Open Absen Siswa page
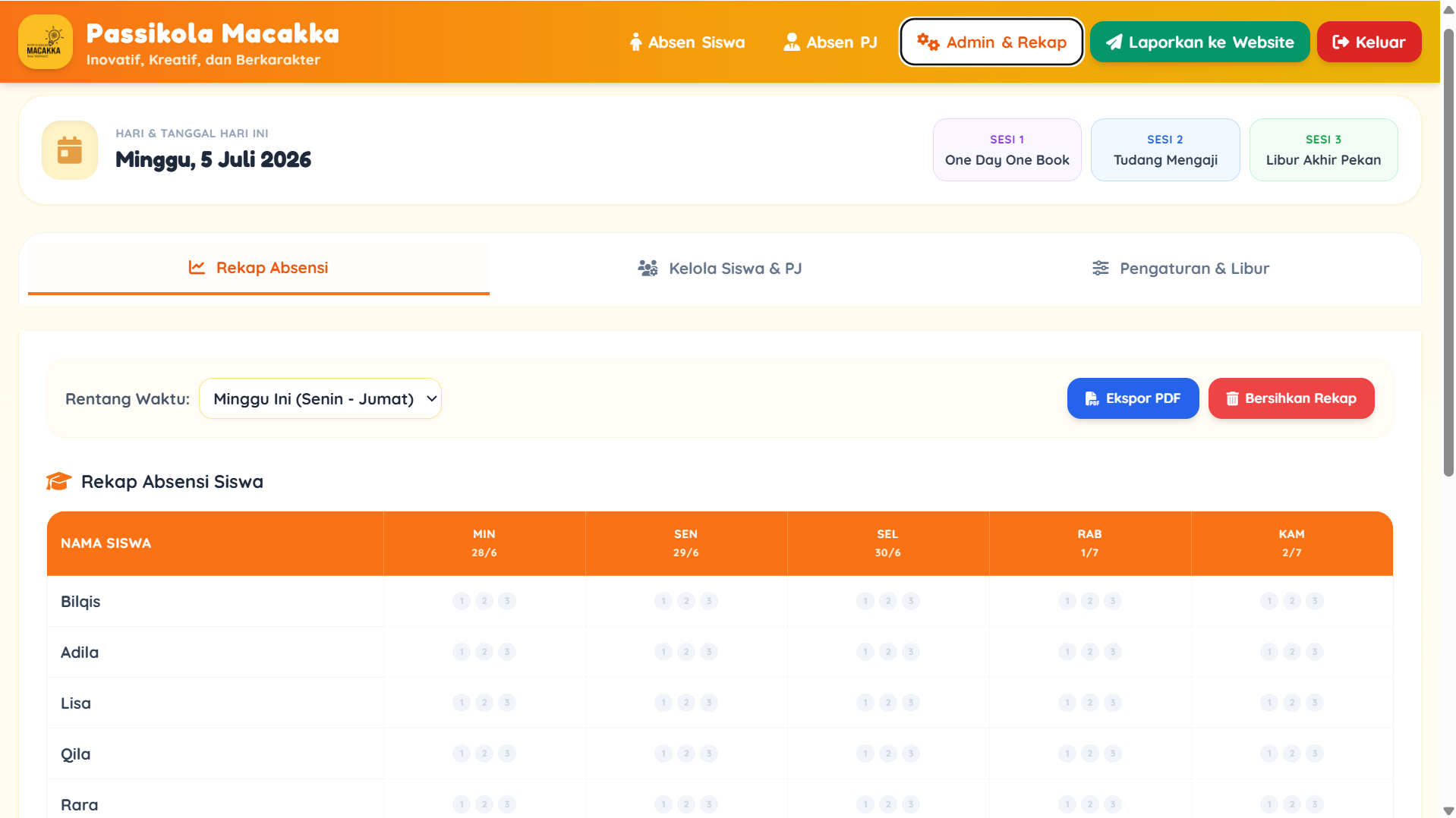The height and width of the screenshot is (818, 1456). (x=687, y=42)
